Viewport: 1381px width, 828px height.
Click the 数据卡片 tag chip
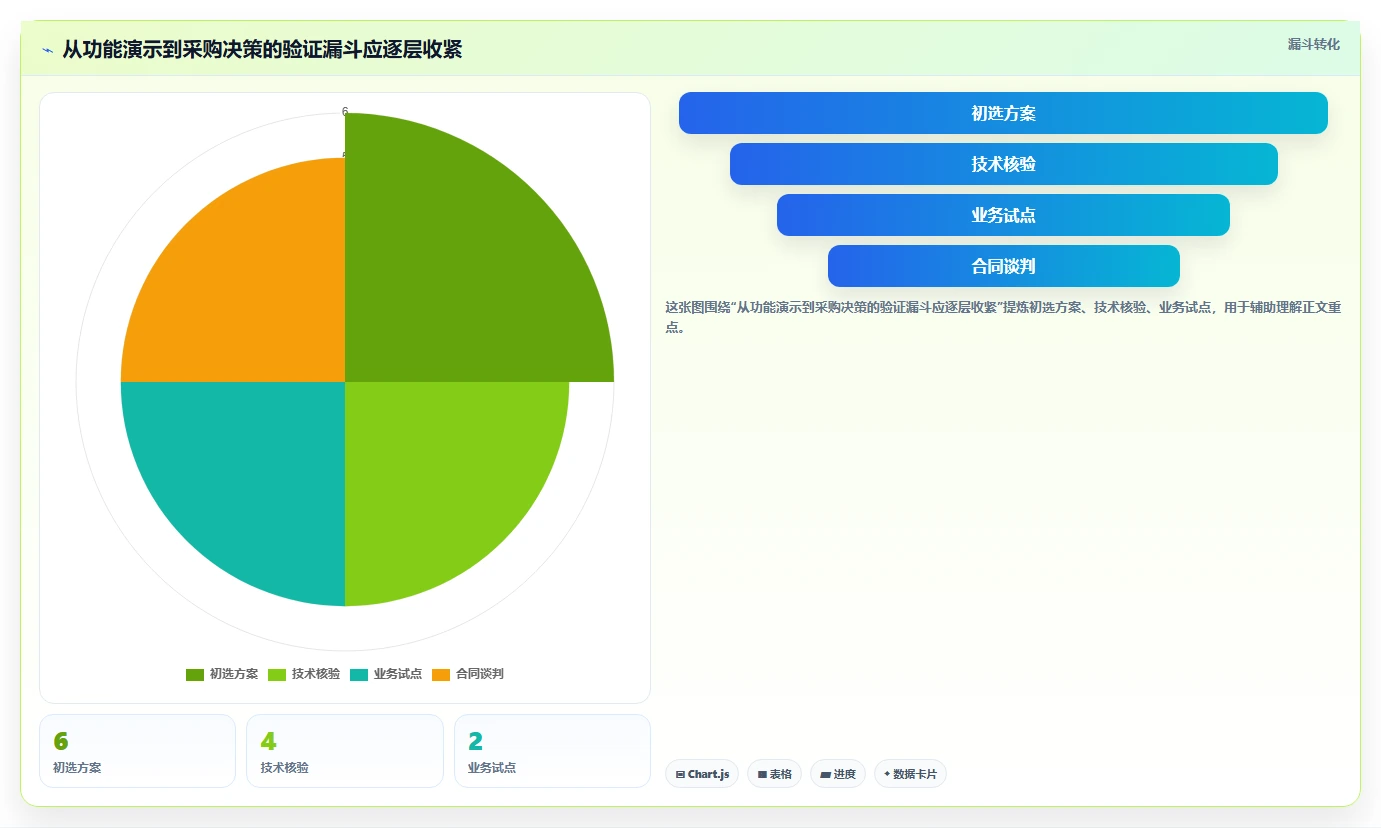coord(910,774)
